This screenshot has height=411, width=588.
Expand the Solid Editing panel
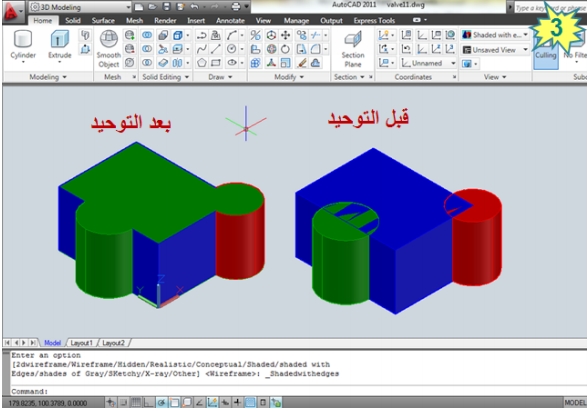165,77
